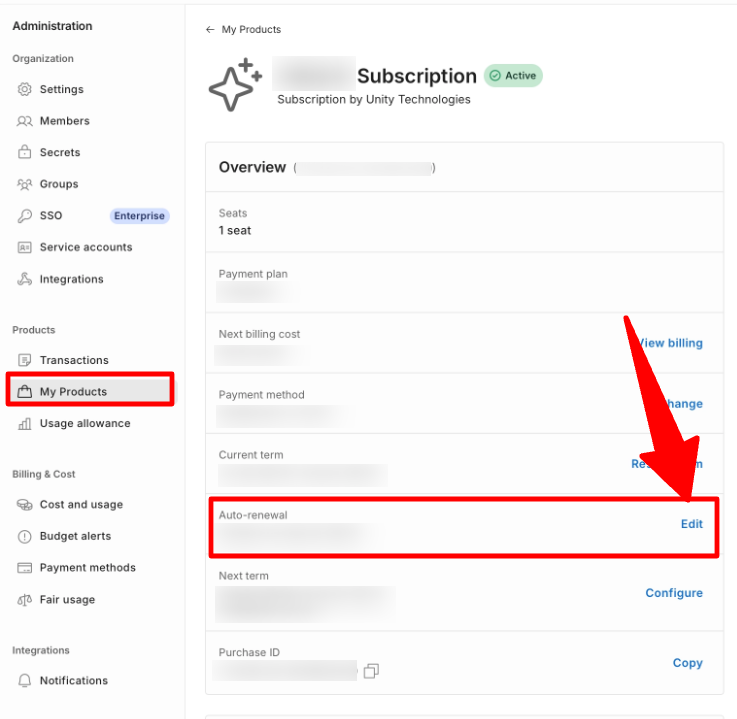Click the Copy link for Purchase ID
737x719 pixels.
point(688,663)
